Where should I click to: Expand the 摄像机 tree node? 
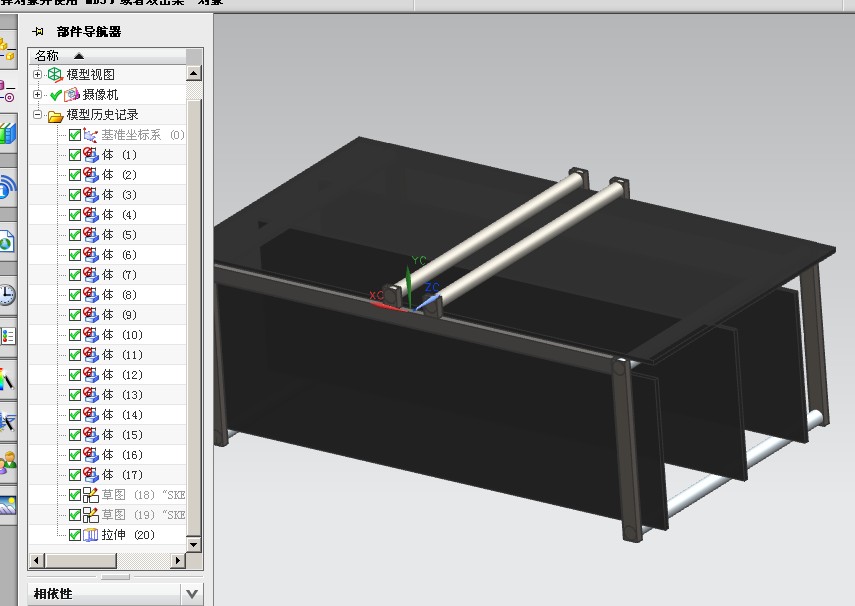[37, 94]
